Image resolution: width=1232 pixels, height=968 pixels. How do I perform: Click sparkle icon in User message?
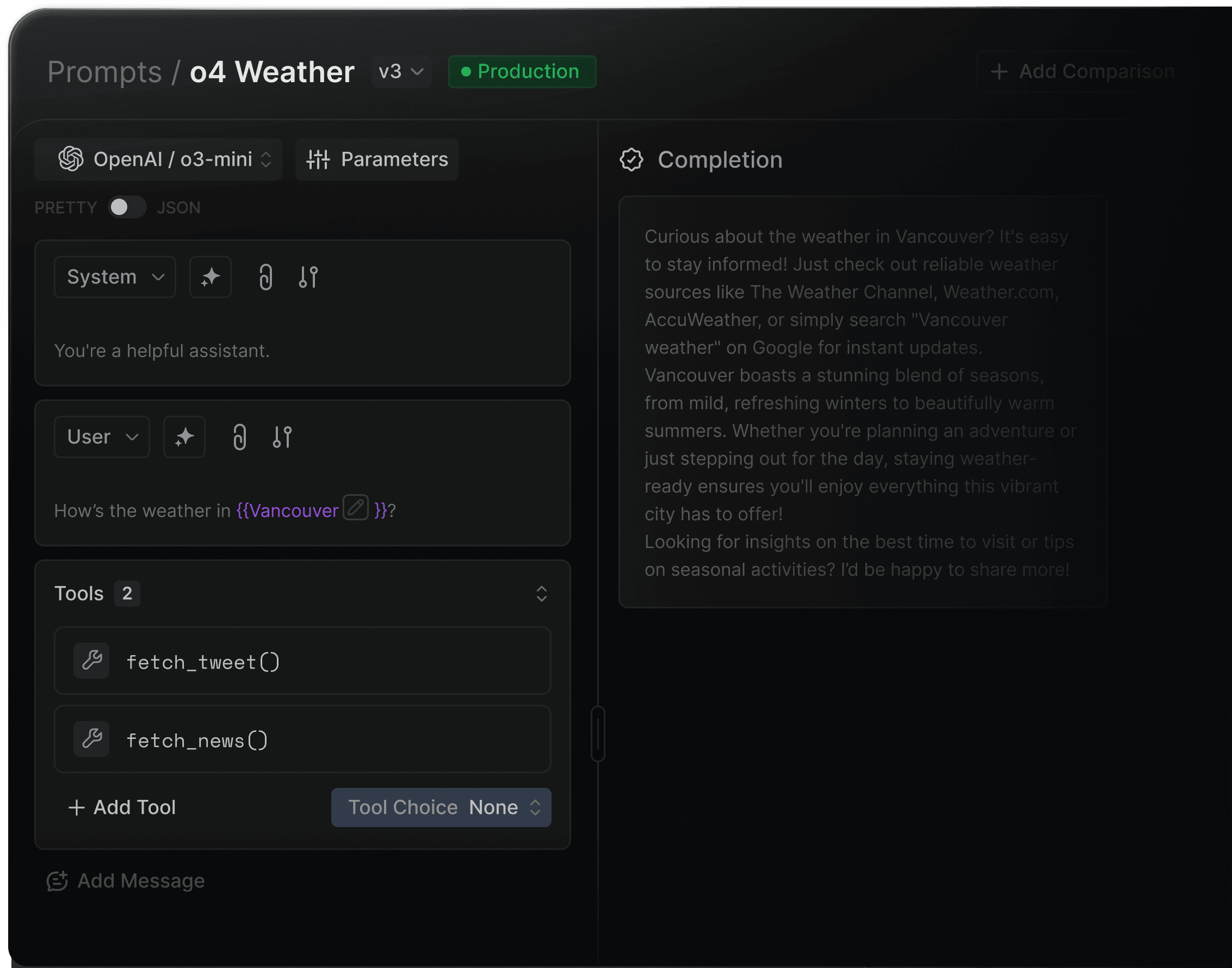click(x=184, y=437)
